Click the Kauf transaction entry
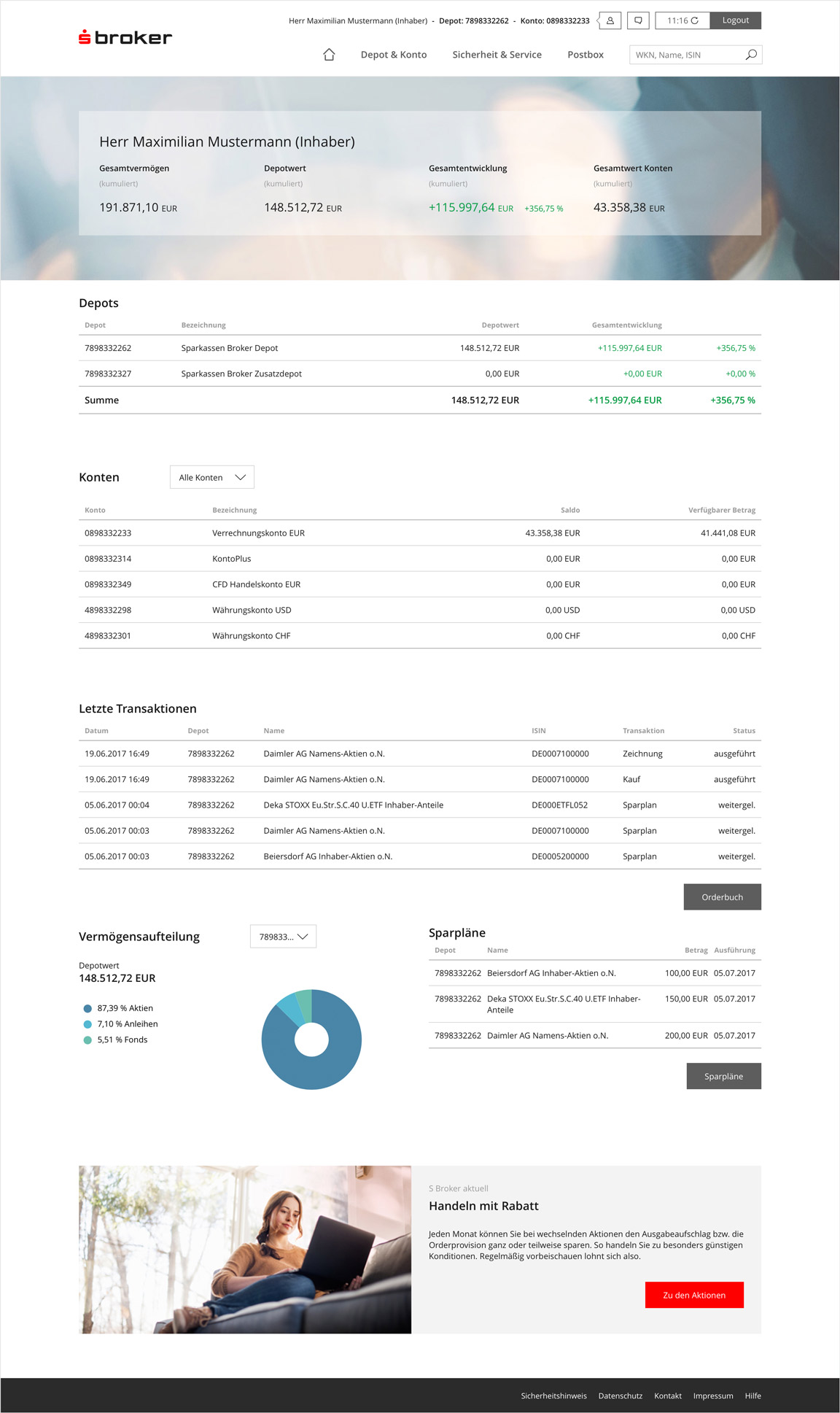The image size is (840, 1413). click(631, 779)
